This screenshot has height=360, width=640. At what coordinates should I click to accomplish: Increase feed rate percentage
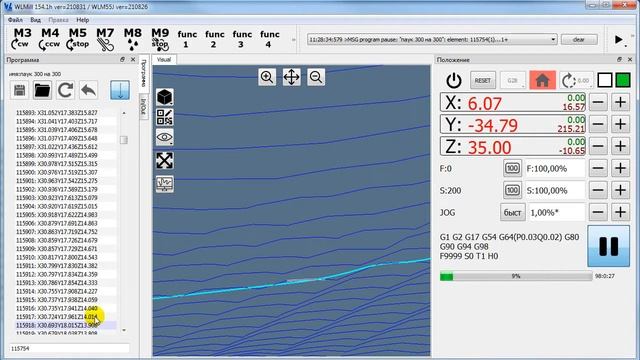[x=620, y=168]
